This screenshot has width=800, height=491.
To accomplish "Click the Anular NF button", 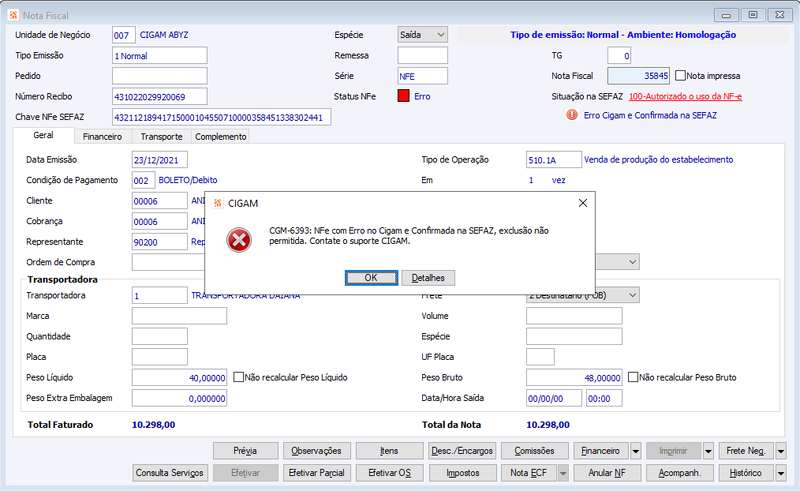I will coord(607,473).
